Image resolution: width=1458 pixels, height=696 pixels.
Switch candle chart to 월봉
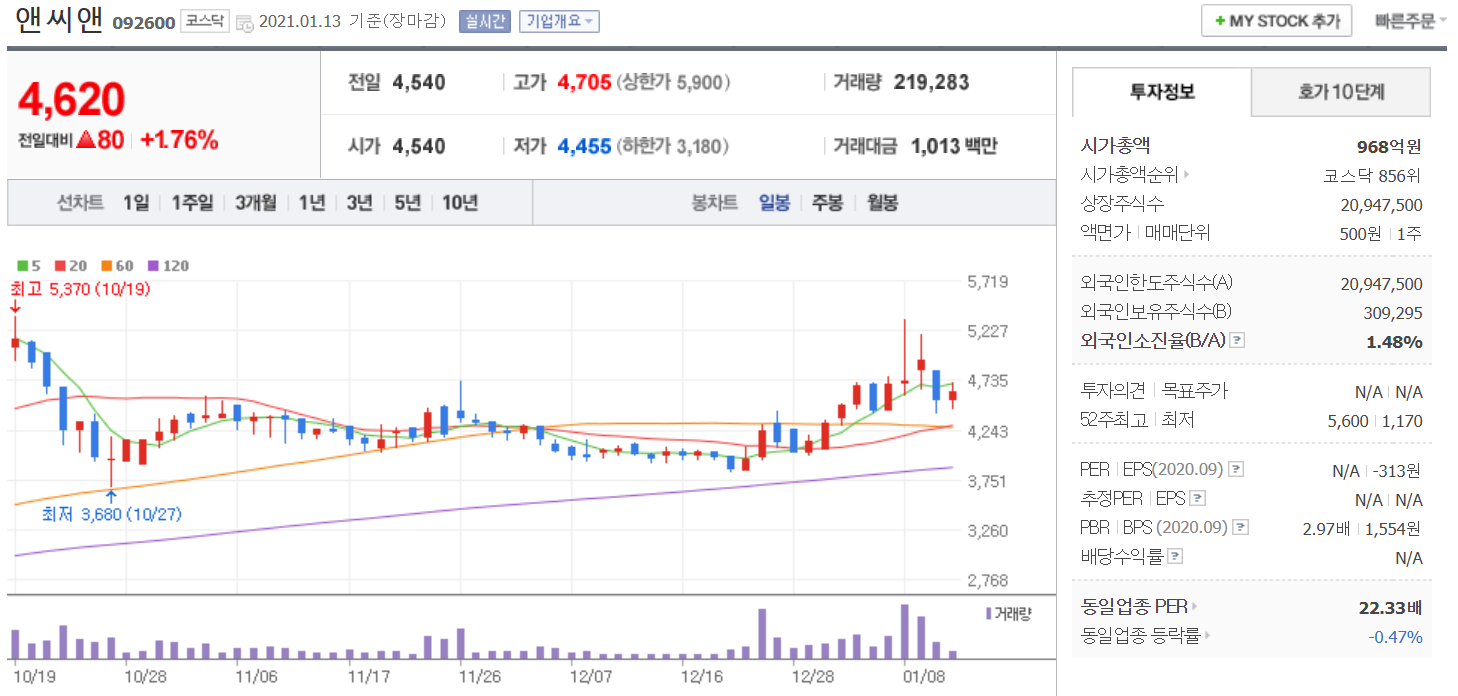tap(882, 203)
